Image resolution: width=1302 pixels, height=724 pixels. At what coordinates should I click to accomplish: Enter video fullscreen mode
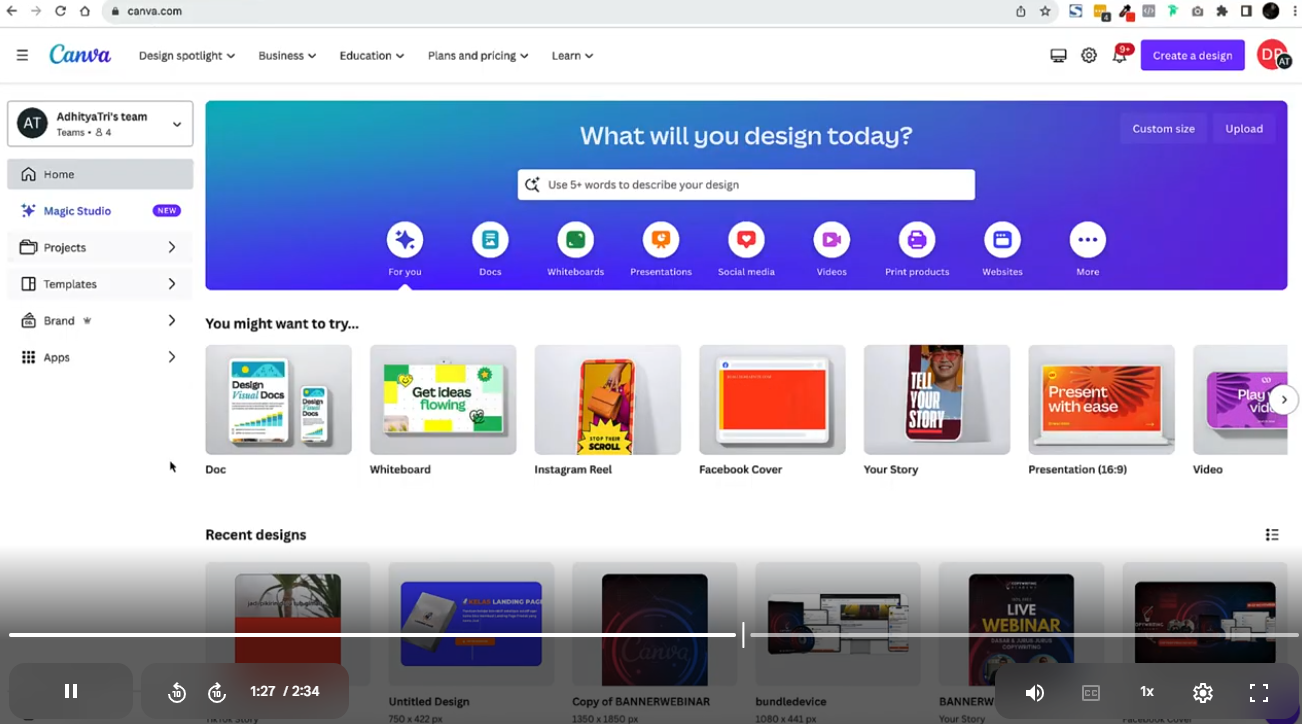tap(1259, 692)
